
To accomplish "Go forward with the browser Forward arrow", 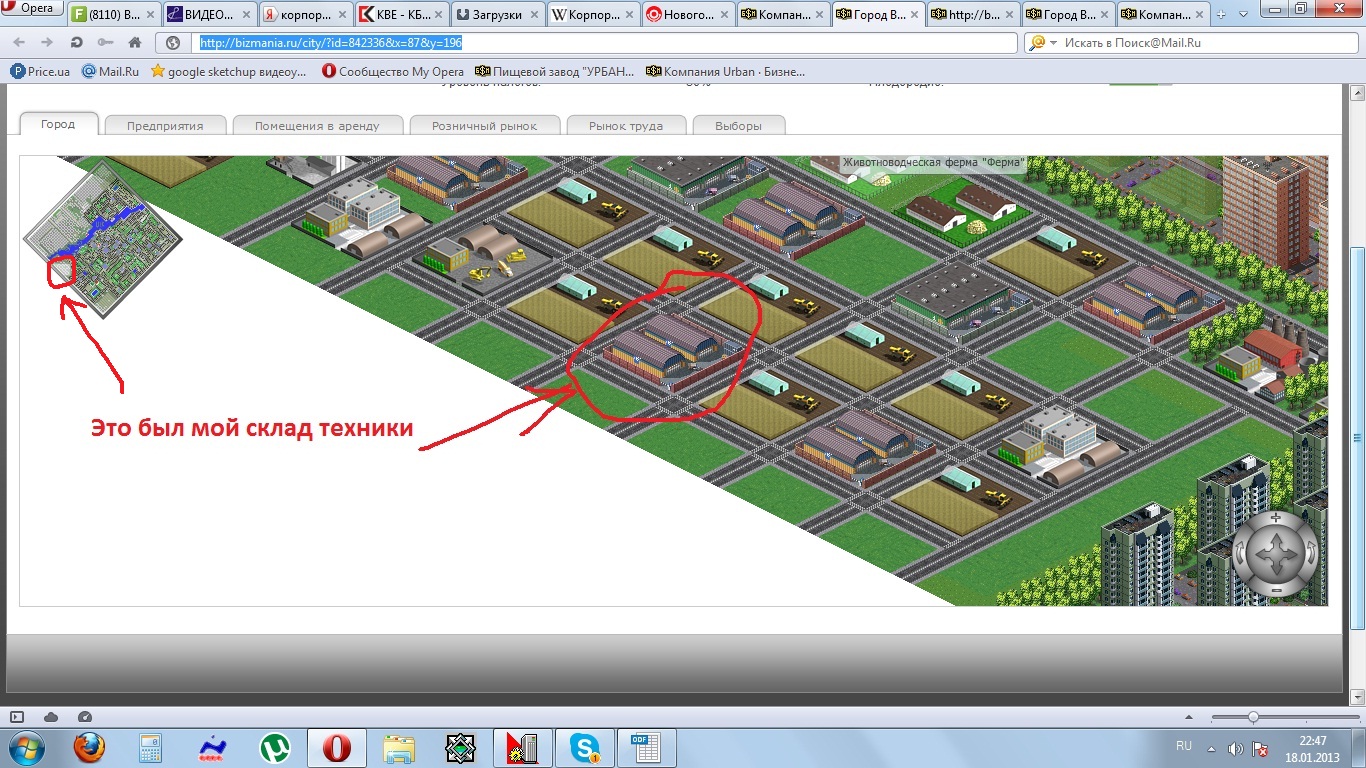I will click(x=48, y=43).
